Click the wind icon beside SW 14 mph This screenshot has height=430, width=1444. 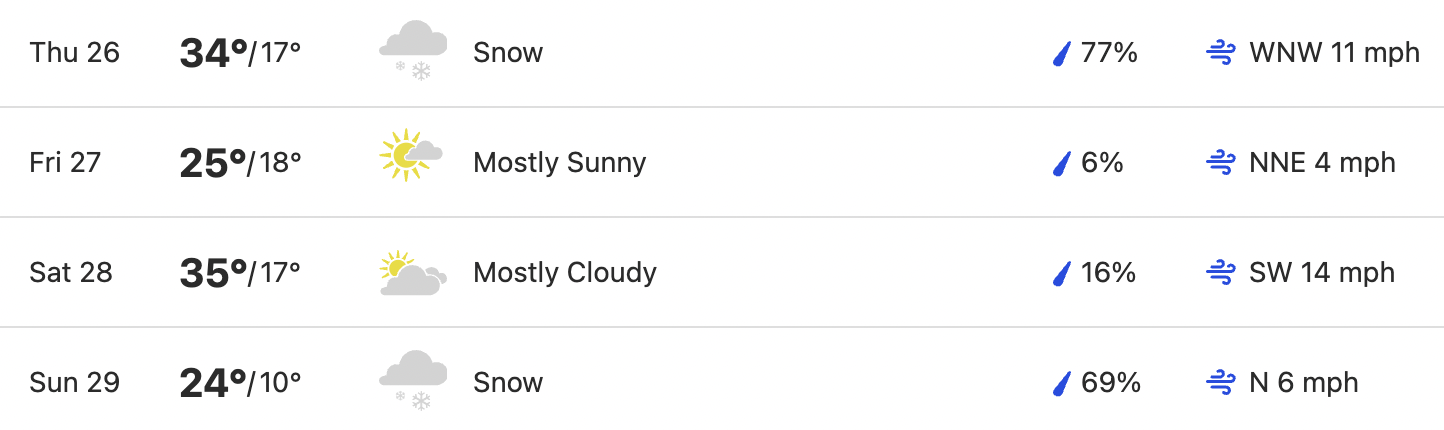coord(1221,273)
